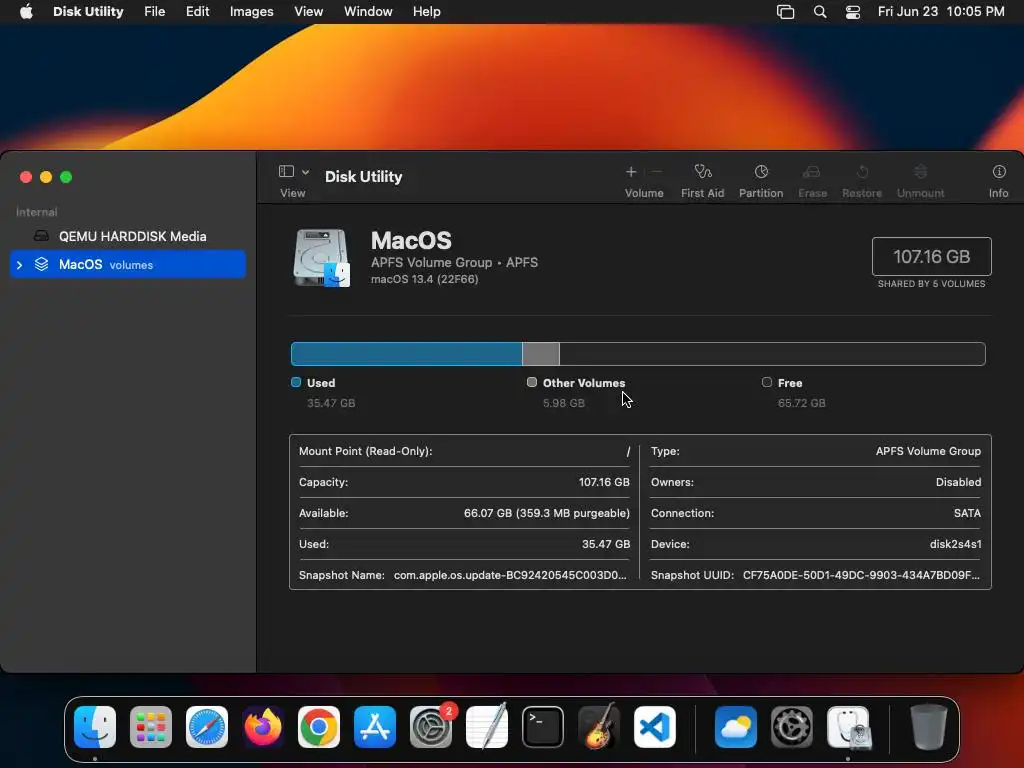
Task: Click the Snapshot UUID value text
Action: click(861, 575)
